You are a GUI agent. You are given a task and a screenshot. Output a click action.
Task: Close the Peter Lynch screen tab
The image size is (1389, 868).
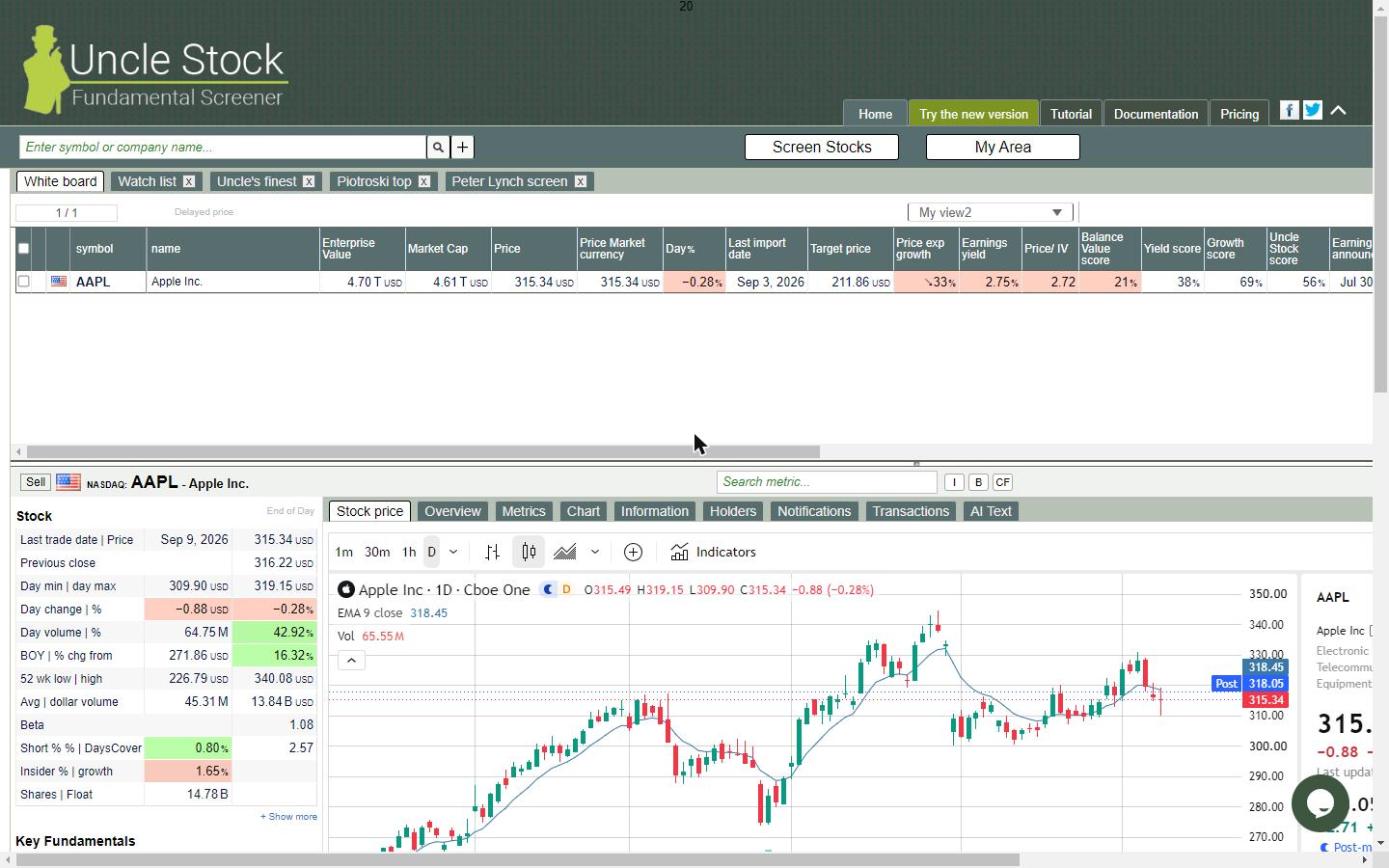point(580,181)
